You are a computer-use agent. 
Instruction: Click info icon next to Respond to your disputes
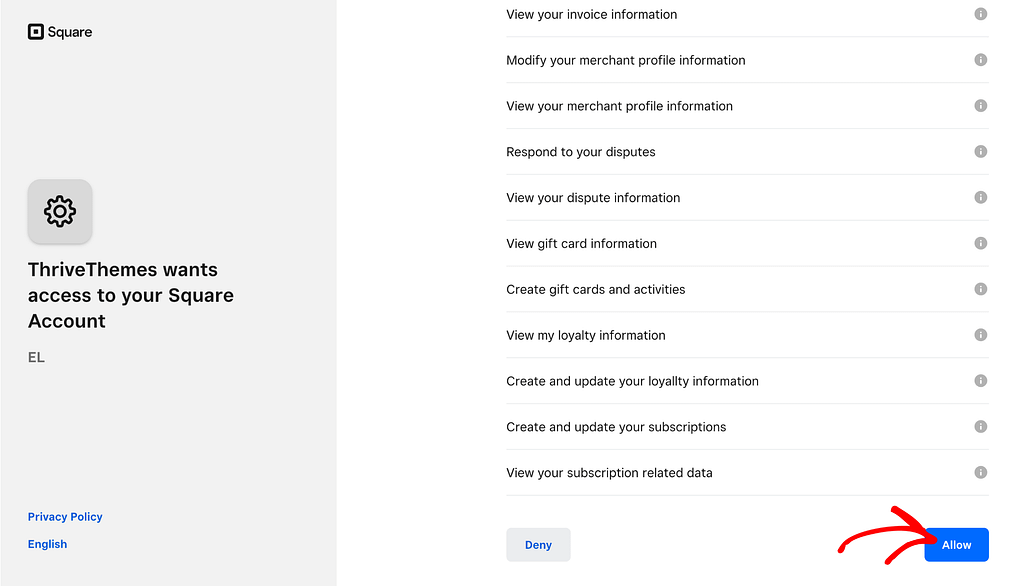coord(980,152)
